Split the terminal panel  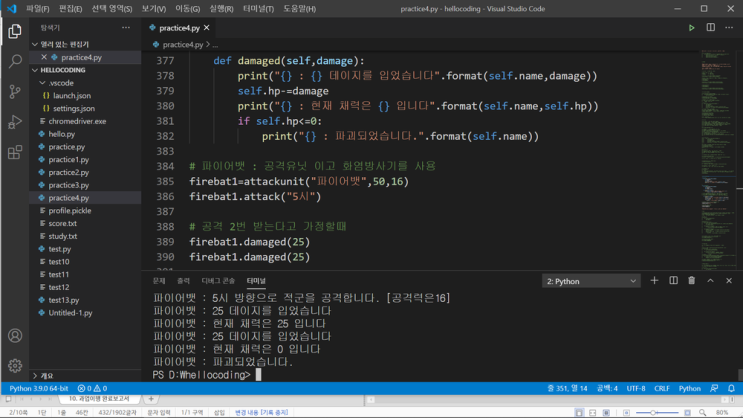pyautogui.click(x=673, y=281)
